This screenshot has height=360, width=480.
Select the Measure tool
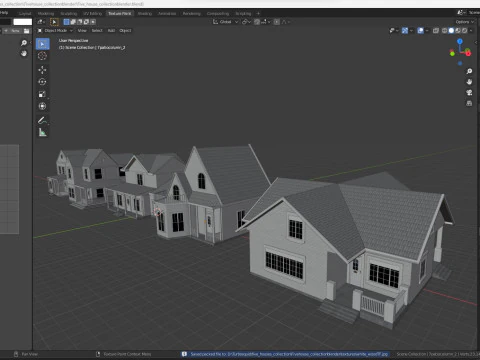click(42, 132)
